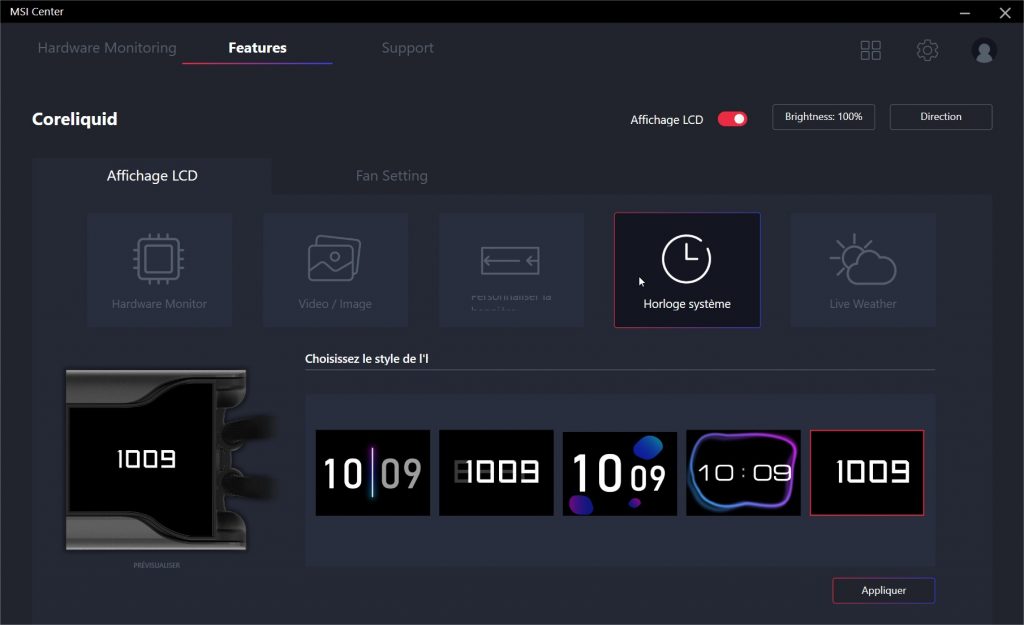Select the Affichage LCD sub-tab
Viewport: 1024px width, 625px height.
152,176
